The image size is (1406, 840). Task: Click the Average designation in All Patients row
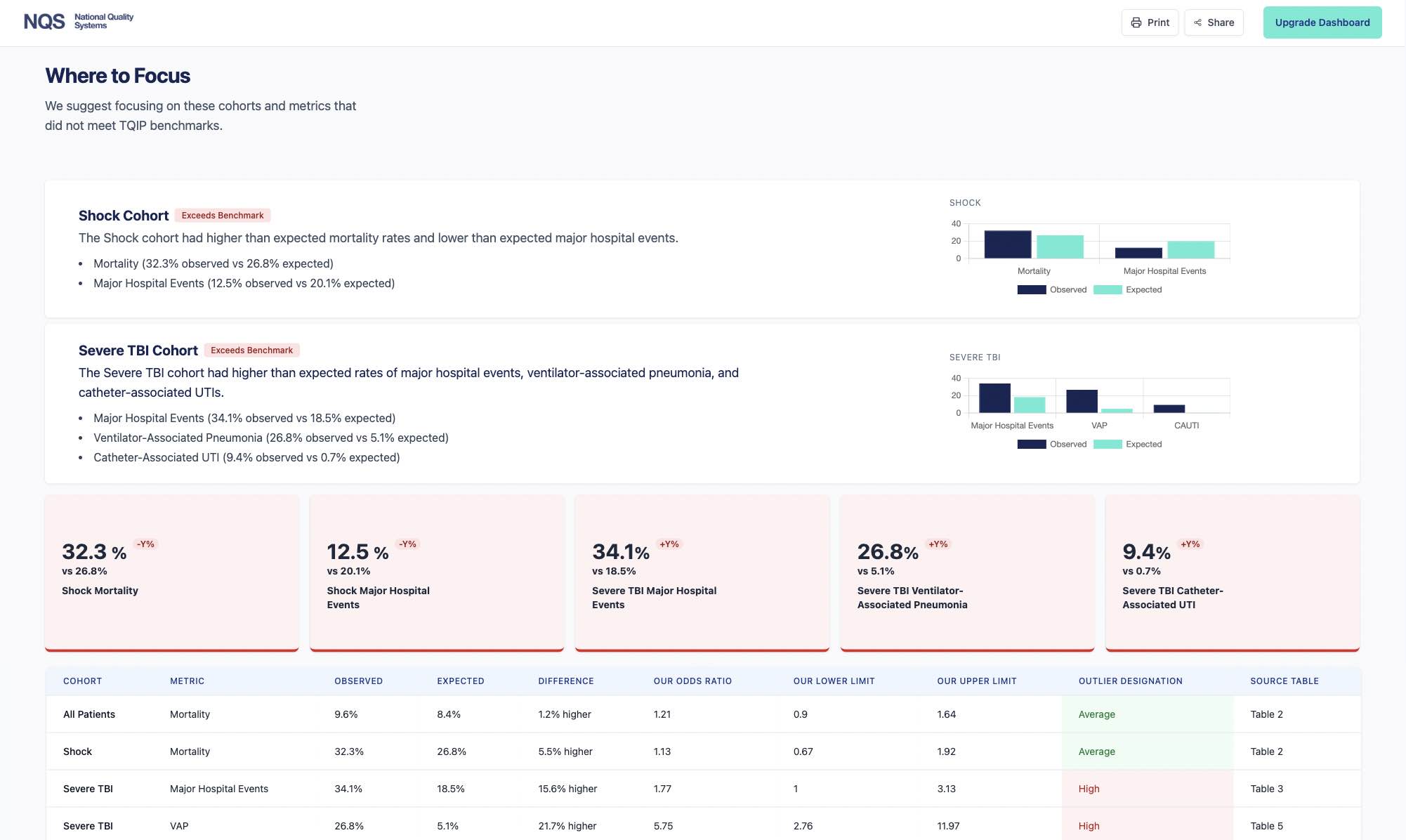point(1096,714)
